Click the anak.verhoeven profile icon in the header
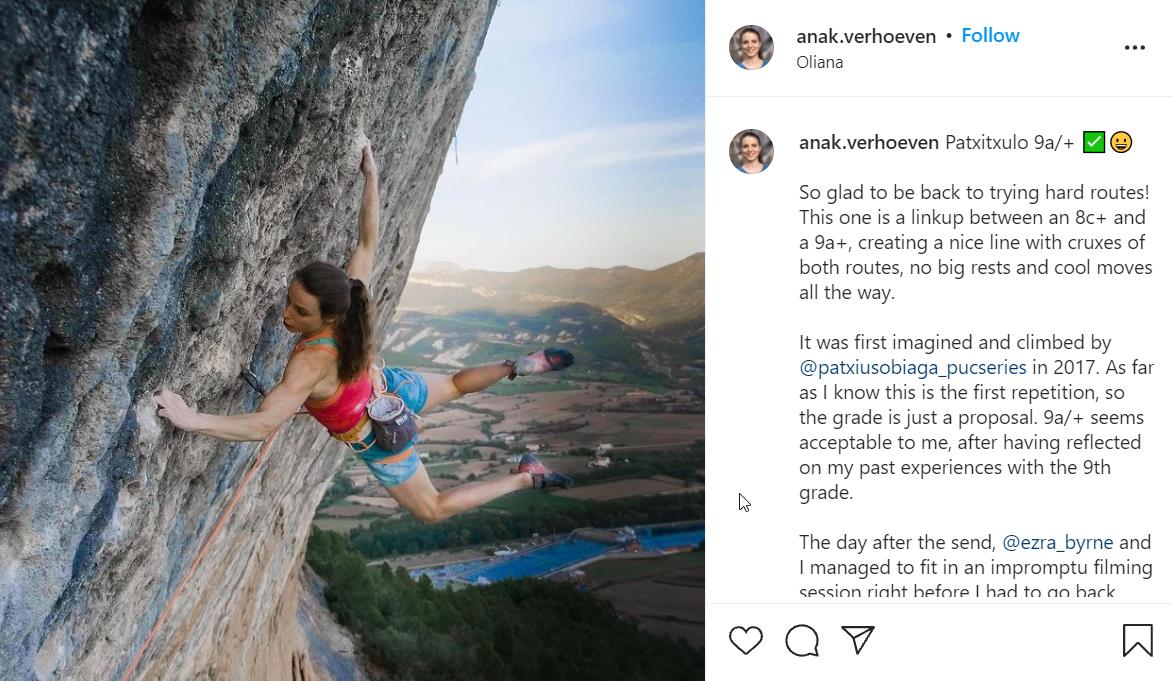This screenshot has height=681, width=1172. [751, 47]
